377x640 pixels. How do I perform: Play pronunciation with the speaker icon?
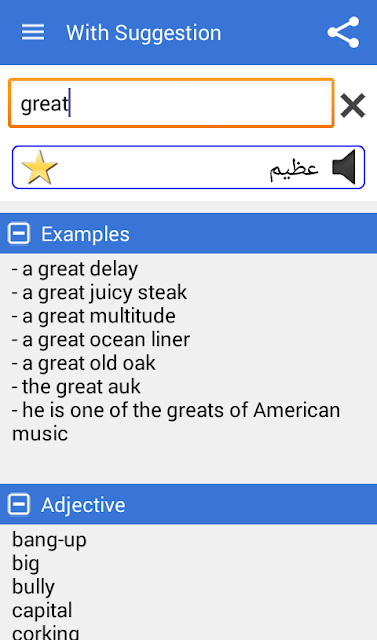click(344, 167)
